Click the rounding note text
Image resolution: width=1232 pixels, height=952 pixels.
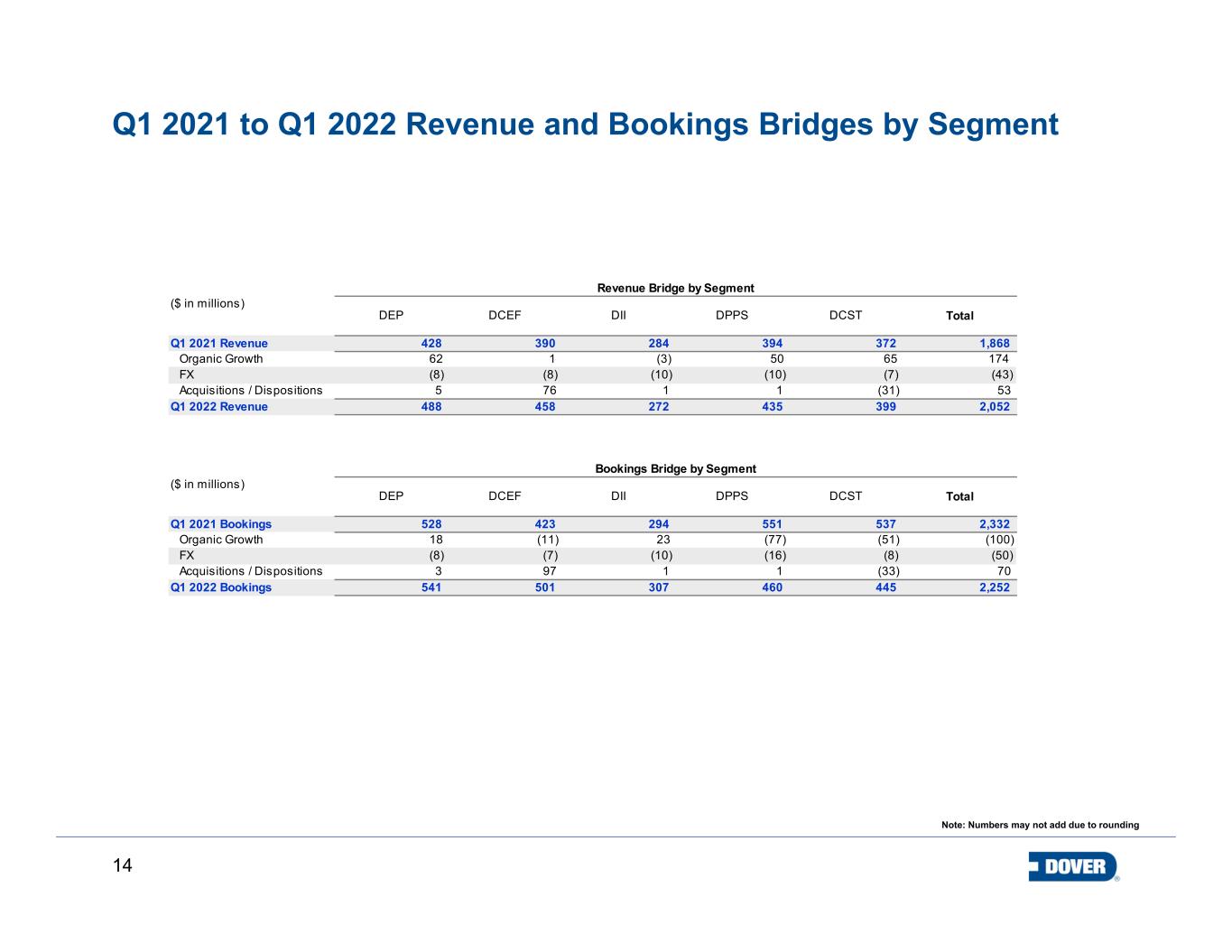click(x=1040, y=825)
